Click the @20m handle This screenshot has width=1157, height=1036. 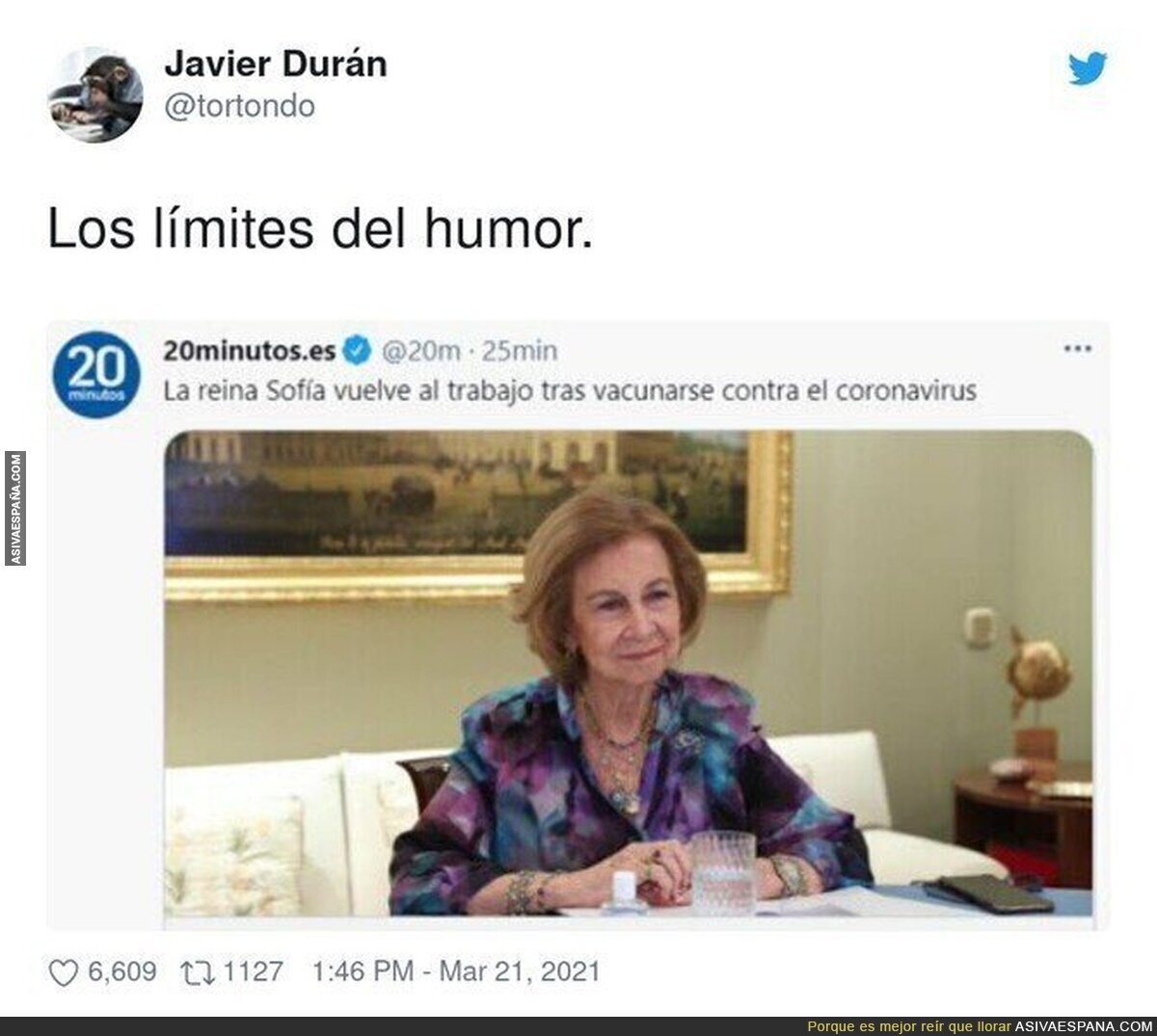pyautogui.click(x=421, y=351)
